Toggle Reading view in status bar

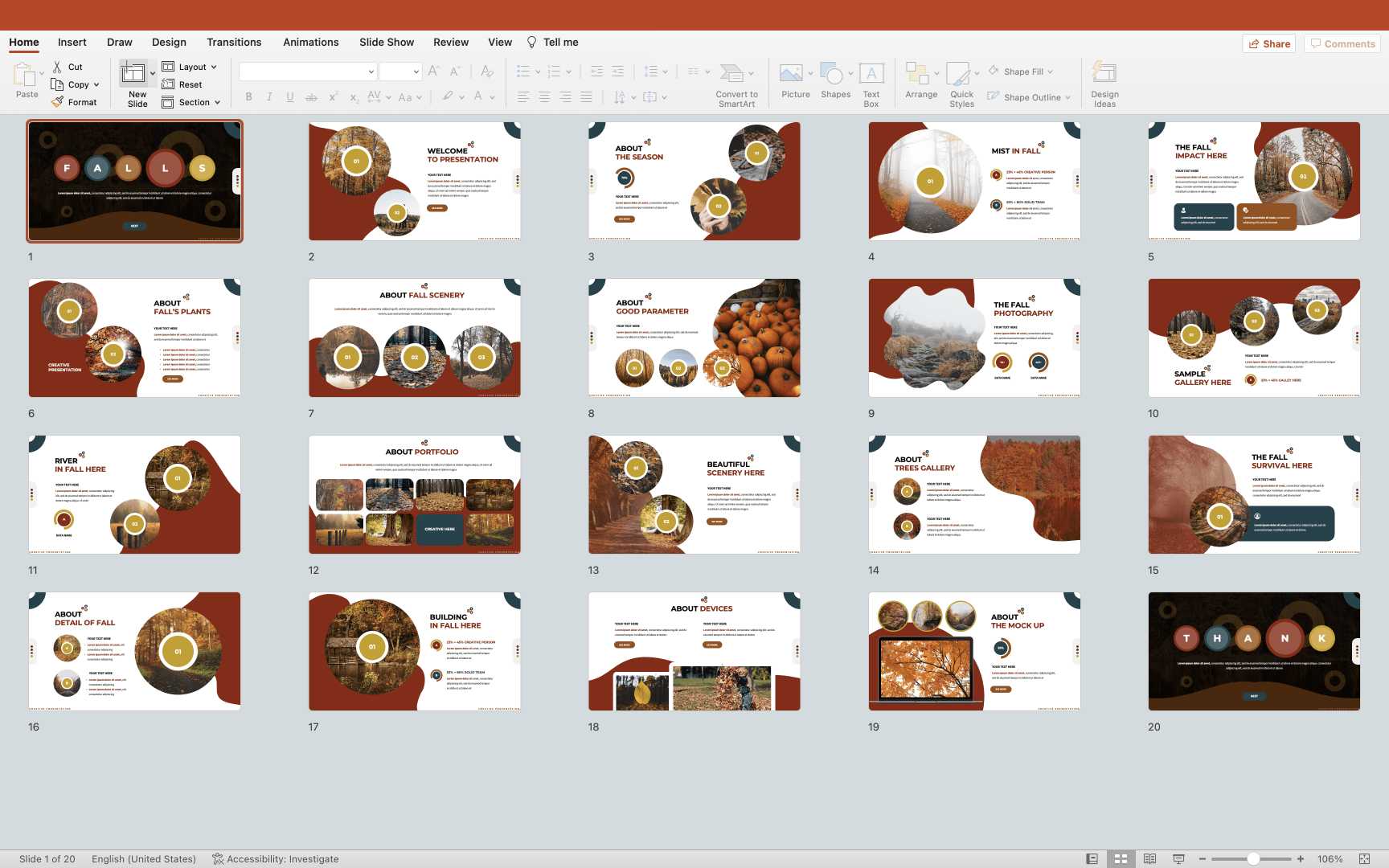click(x=1149, y=858)
